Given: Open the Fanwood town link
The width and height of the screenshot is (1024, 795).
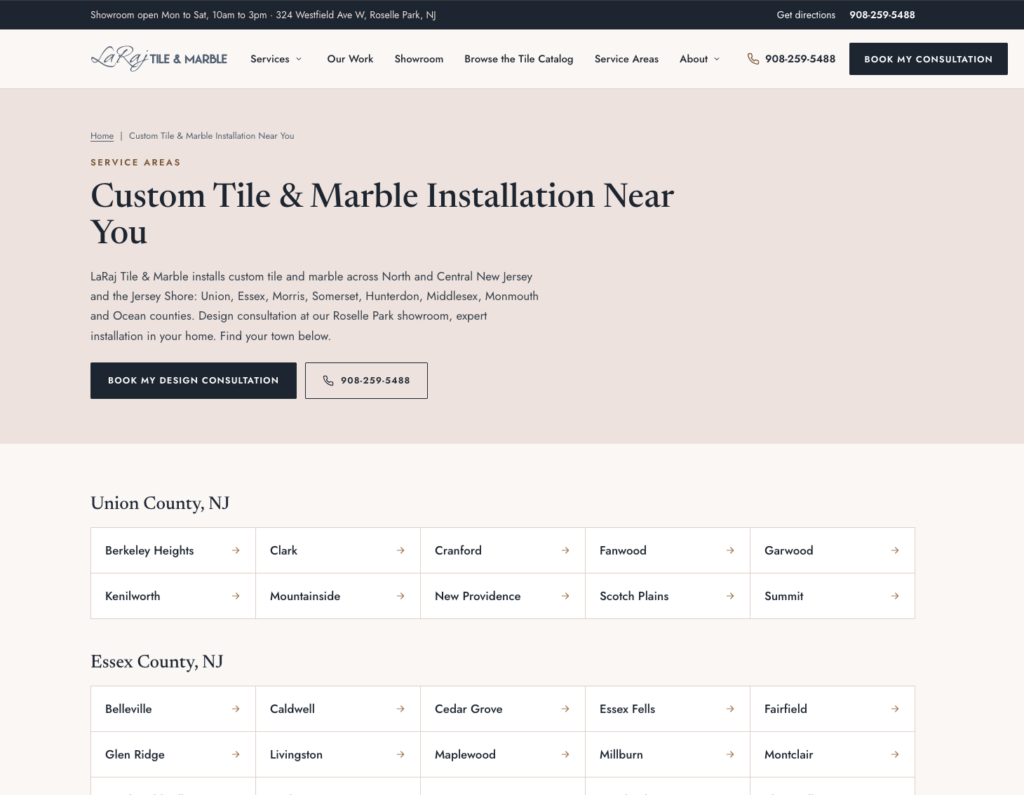Looking at the screenshot, I should click(667, 551).
